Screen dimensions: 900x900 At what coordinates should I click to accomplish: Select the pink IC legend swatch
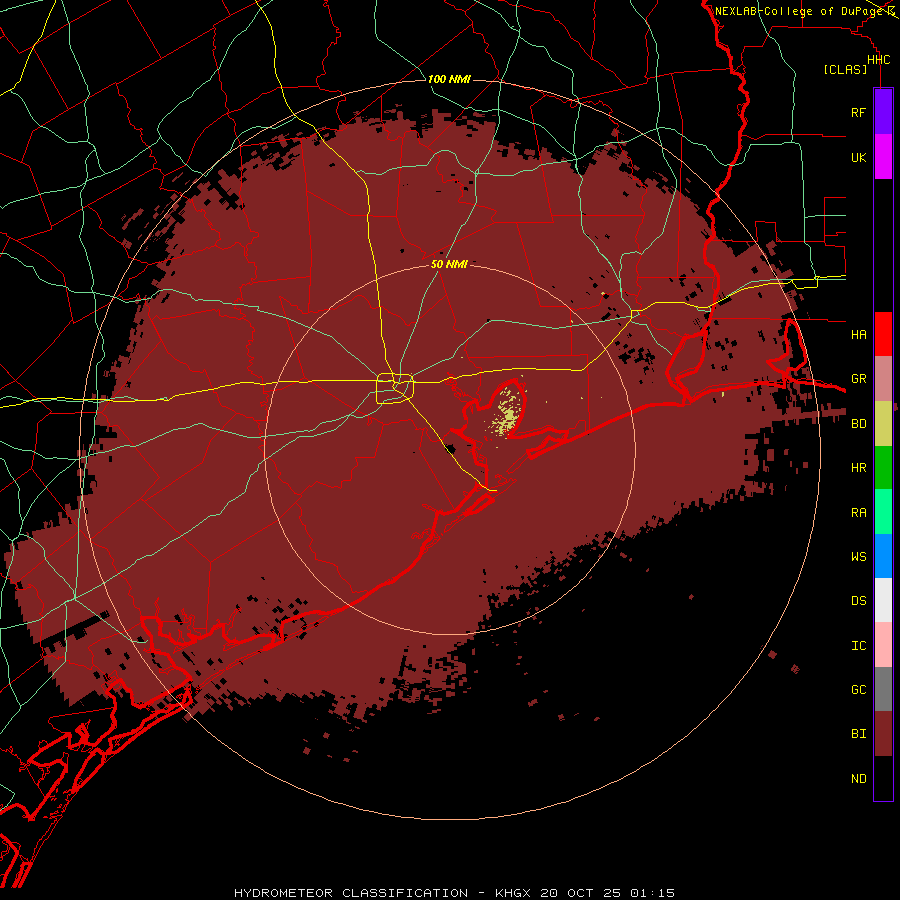tap(883, 645)
